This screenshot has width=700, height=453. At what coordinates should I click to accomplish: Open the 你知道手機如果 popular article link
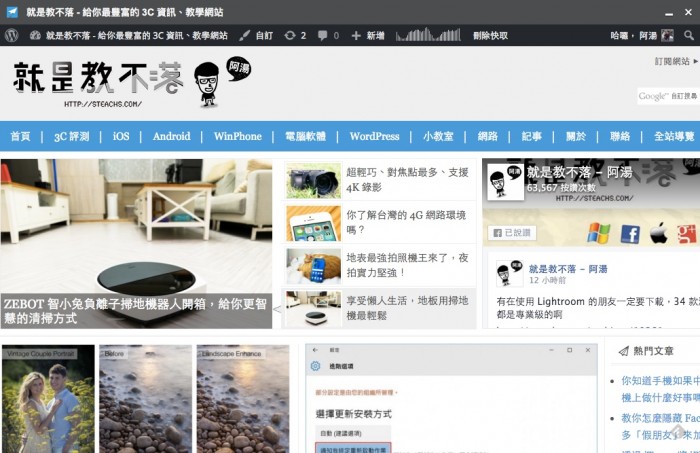coord(660,389)
